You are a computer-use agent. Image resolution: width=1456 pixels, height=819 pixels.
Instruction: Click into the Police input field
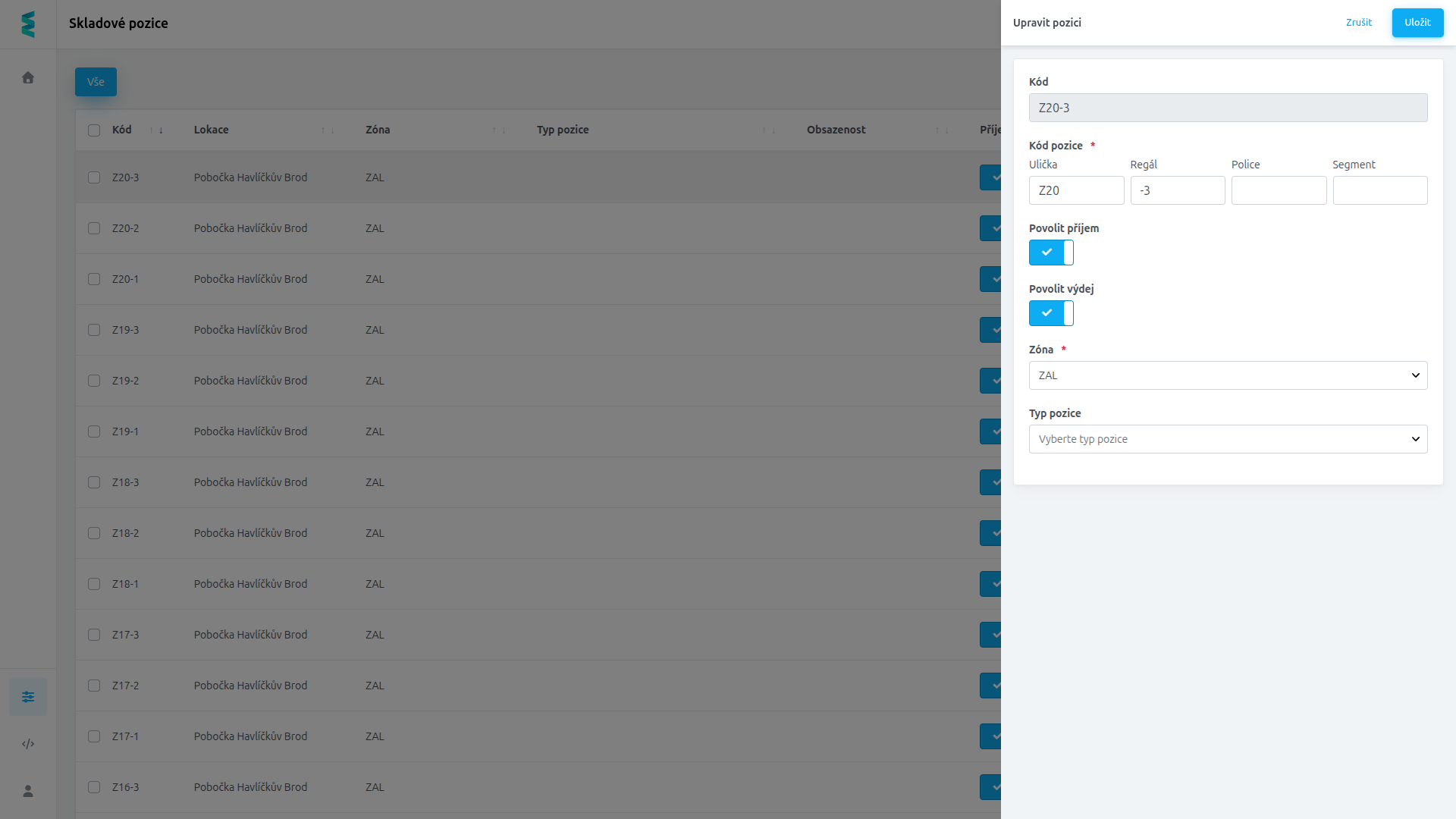click(x=1279, y=190)
